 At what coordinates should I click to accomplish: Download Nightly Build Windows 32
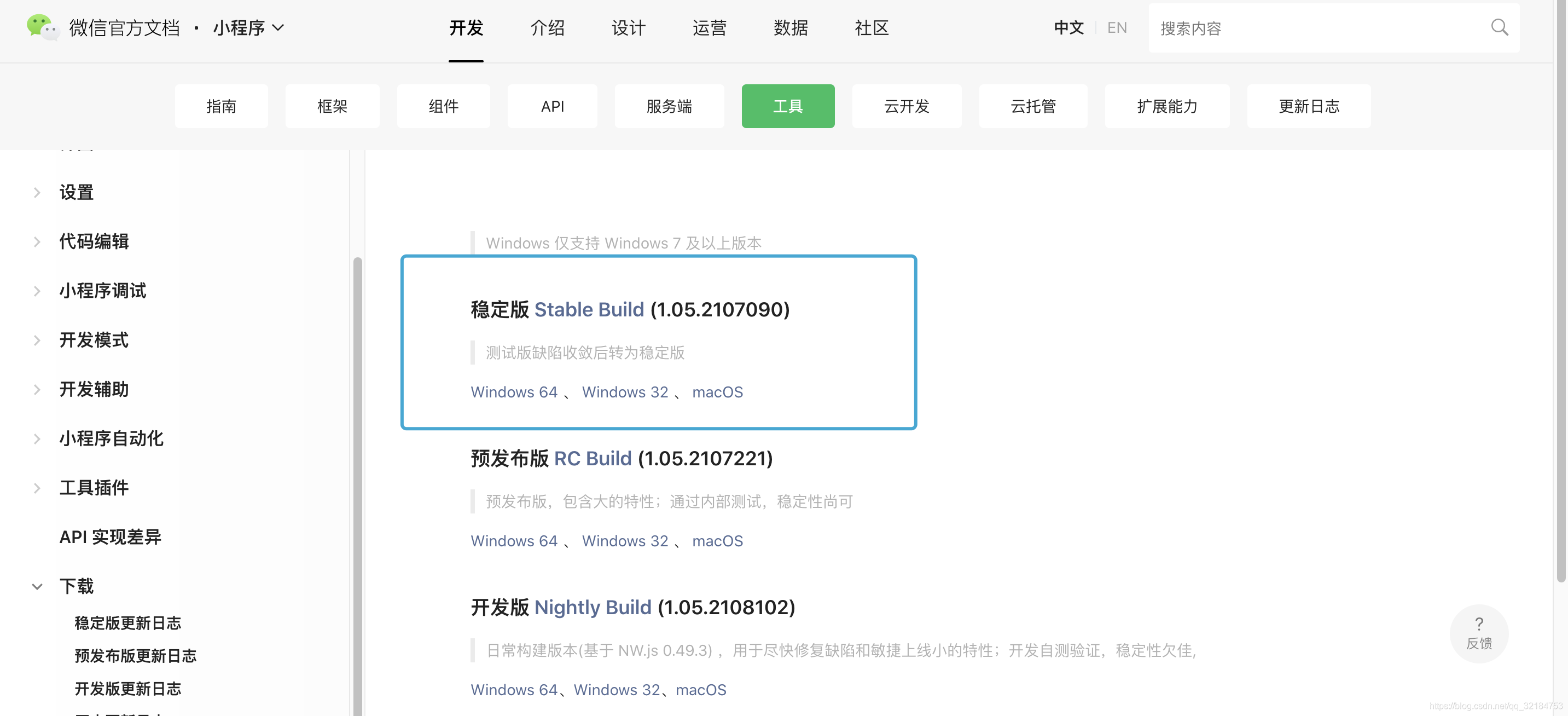click(x=617, y=690)
